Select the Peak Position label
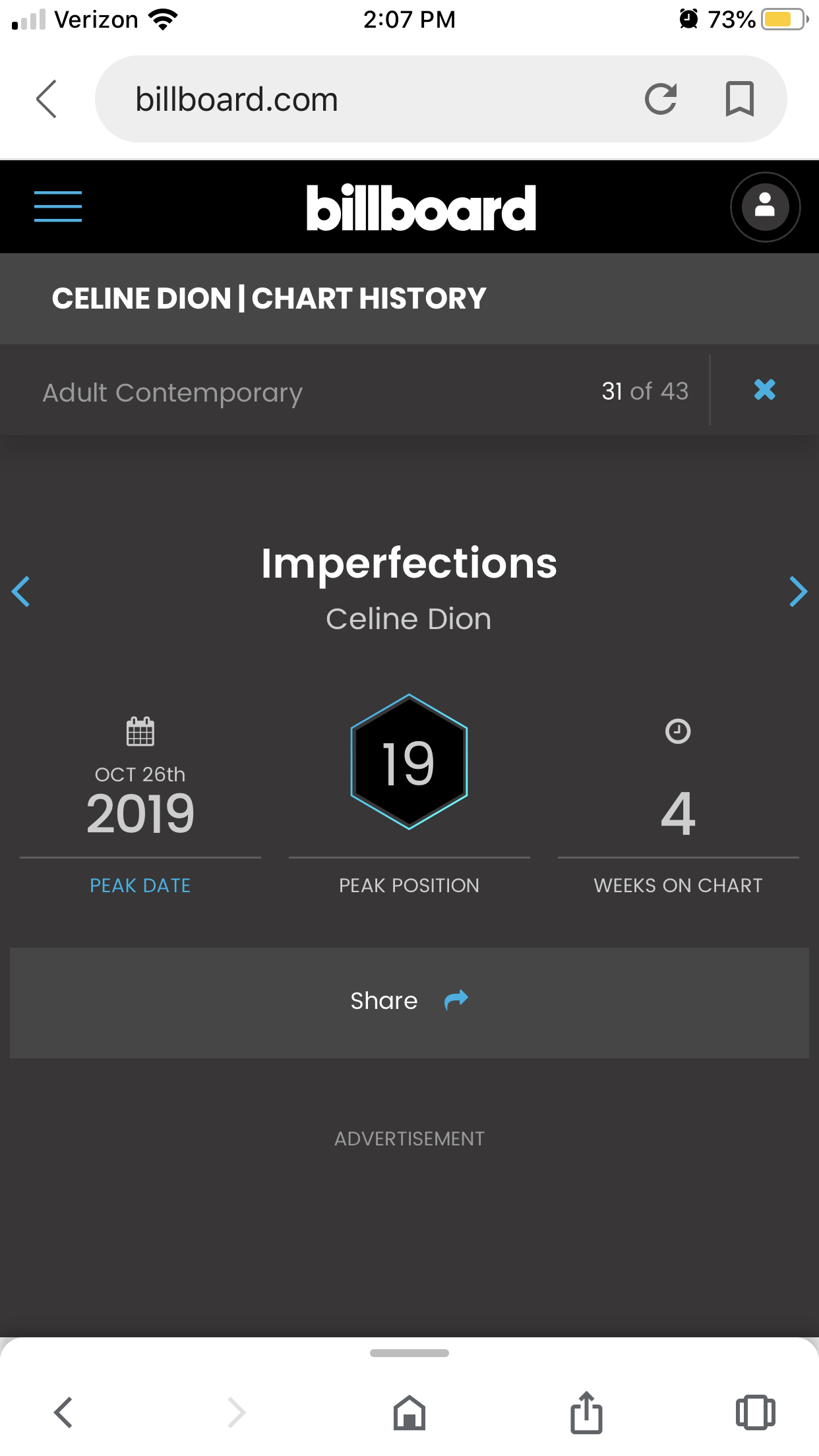This screenshot has height=1456, width=819. [409, 886]
